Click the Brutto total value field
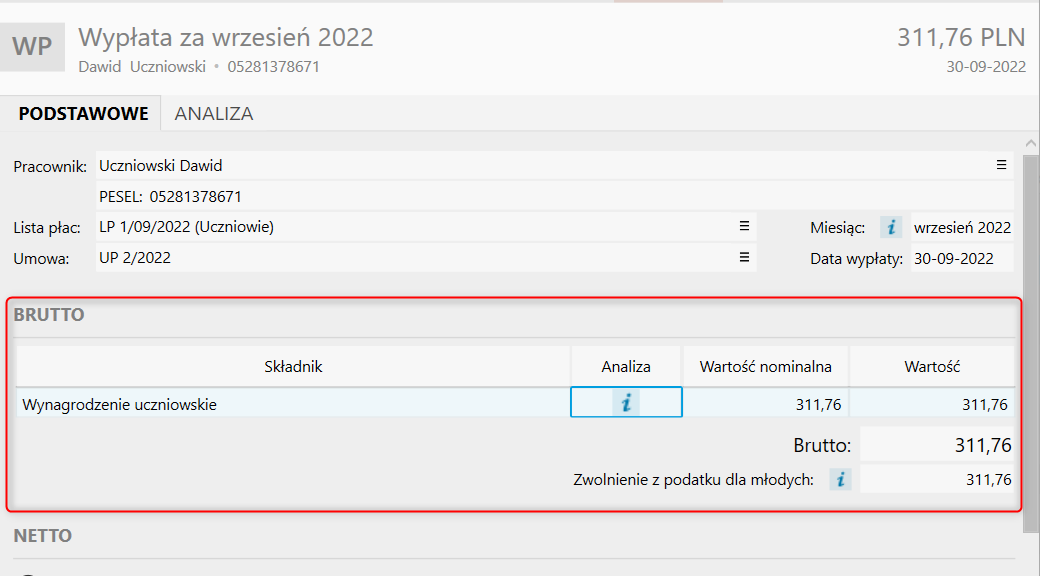This screenshot has width=1040, height=576. coord(937,446)
